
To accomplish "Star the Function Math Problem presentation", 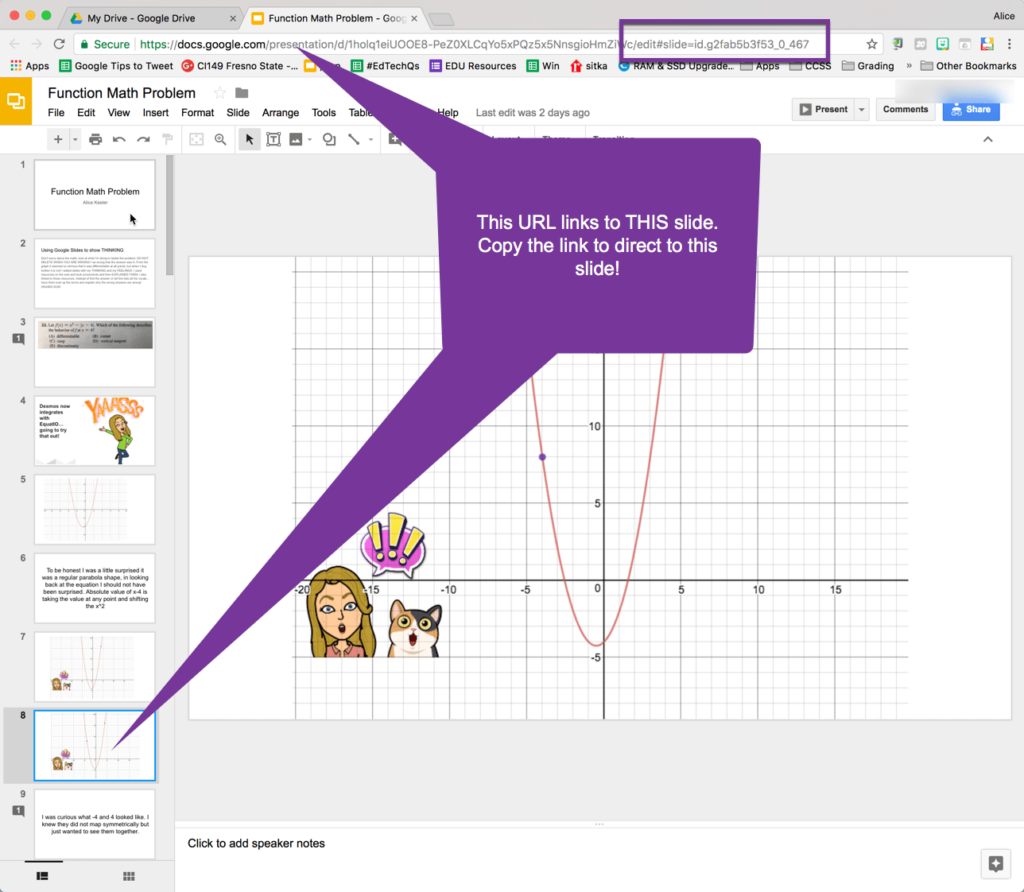I will [x=220, y=93].
